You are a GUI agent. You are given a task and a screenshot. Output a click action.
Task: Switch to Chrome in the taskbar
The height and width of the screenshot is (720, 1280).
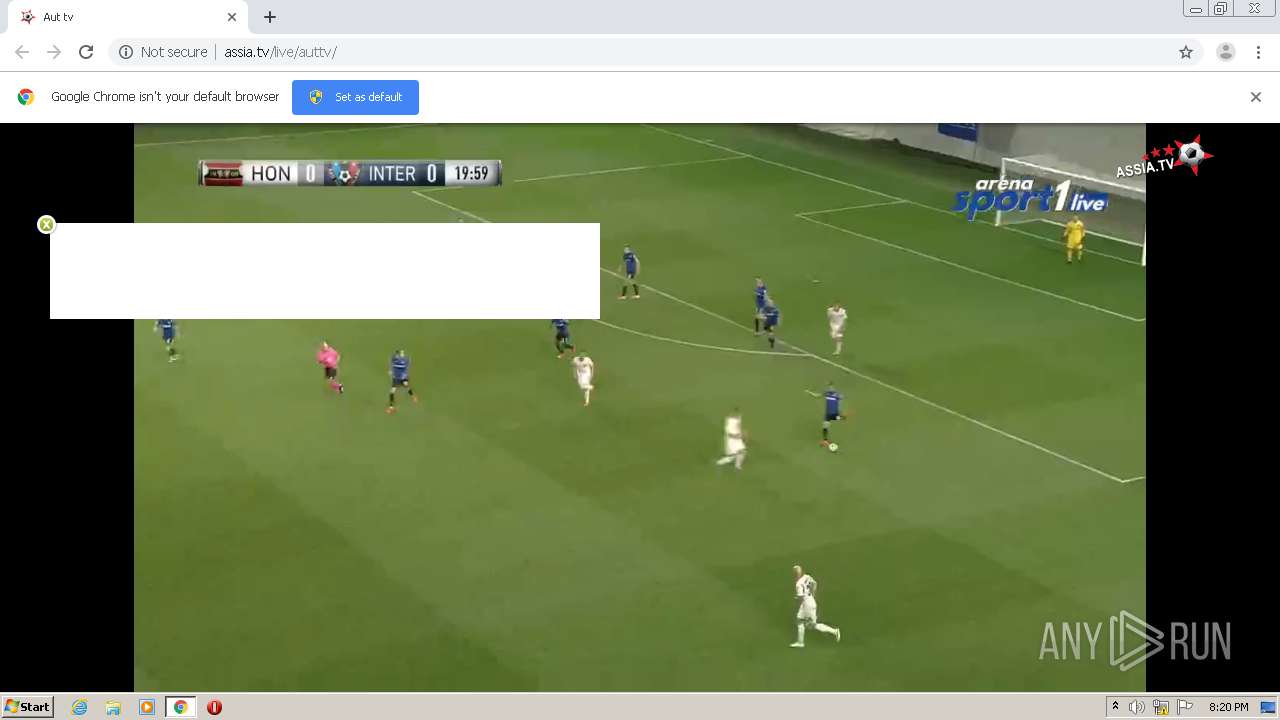pos(180,707)
